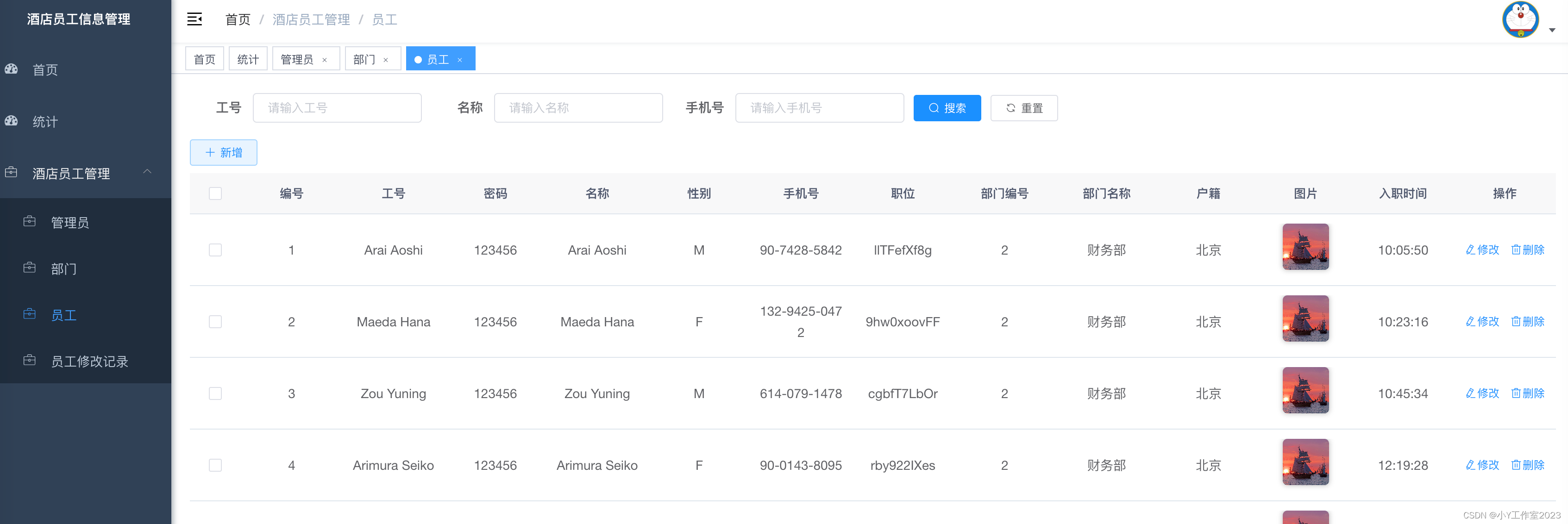Image resolution: width=1568 pixels, height=524 pixels.
Task: Click the briefcase icon next to 员工修改记录
Action: point(29,360)
